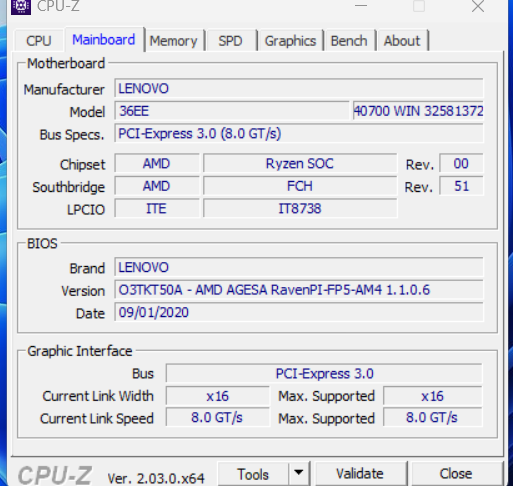The image size is (513, 486).
Task: Expand the Tools dropdown arrow
Action: click(299, 473)
